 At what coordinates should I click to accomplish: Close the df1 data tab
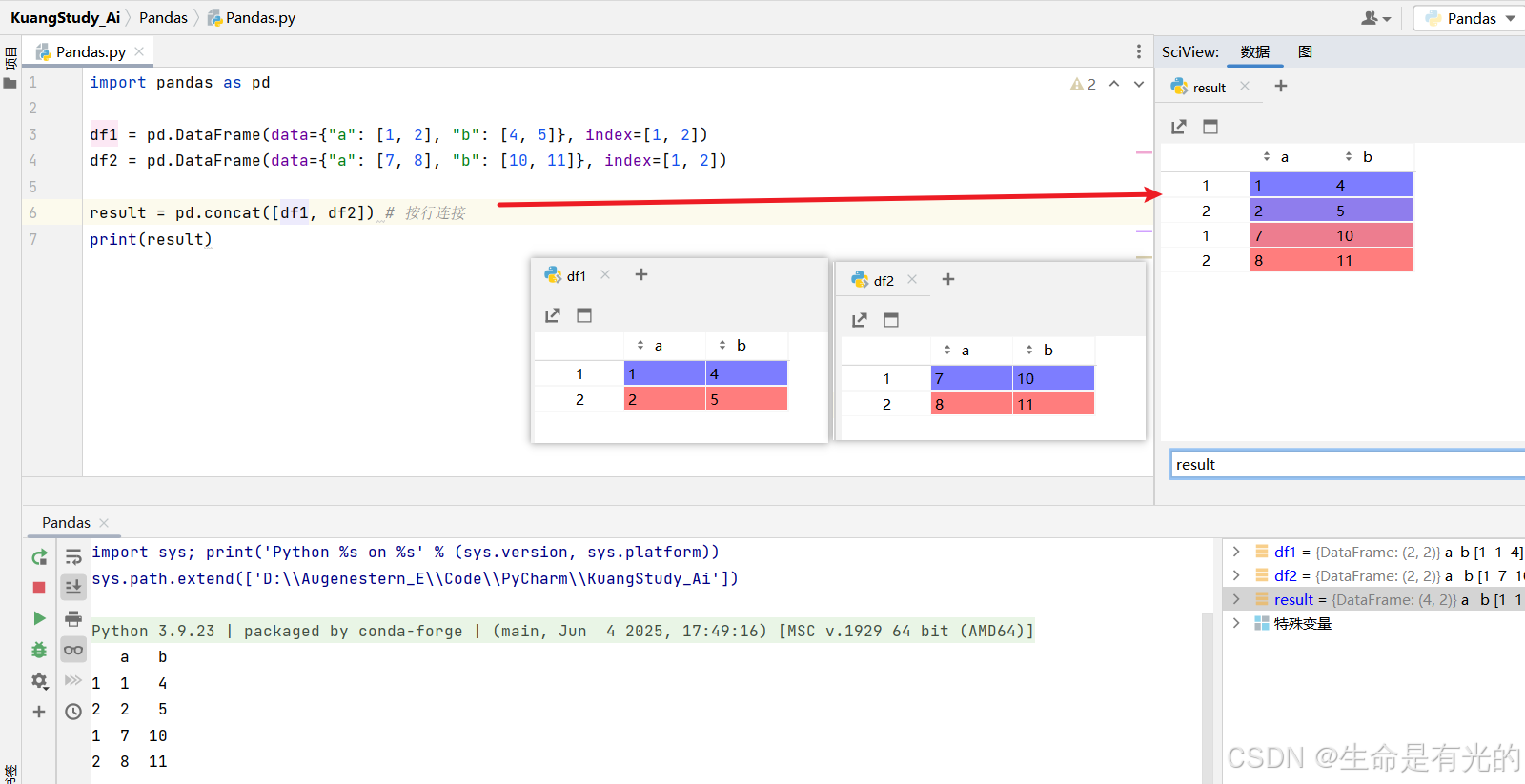(605, 274)
